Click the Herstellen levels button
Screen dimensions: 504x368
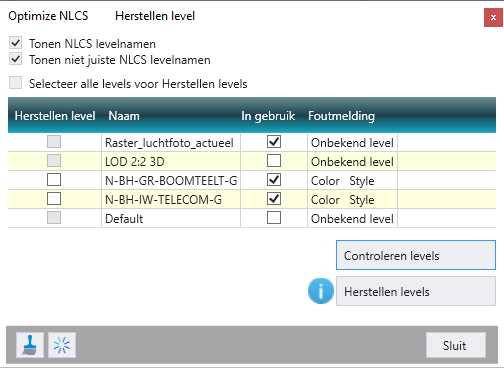(x=416, y=291)
